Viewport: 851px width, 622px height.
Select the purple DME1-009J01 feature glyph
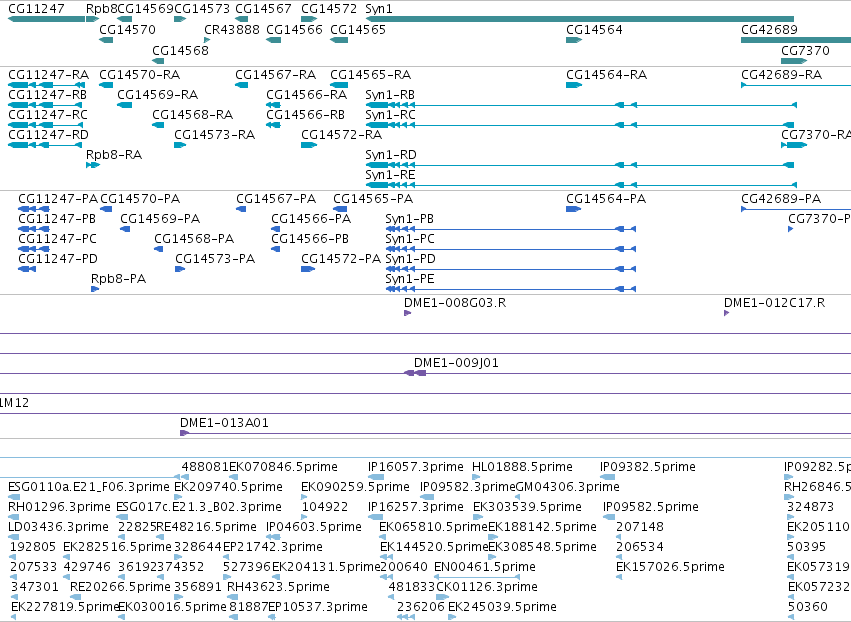click(x=415, y=373)
